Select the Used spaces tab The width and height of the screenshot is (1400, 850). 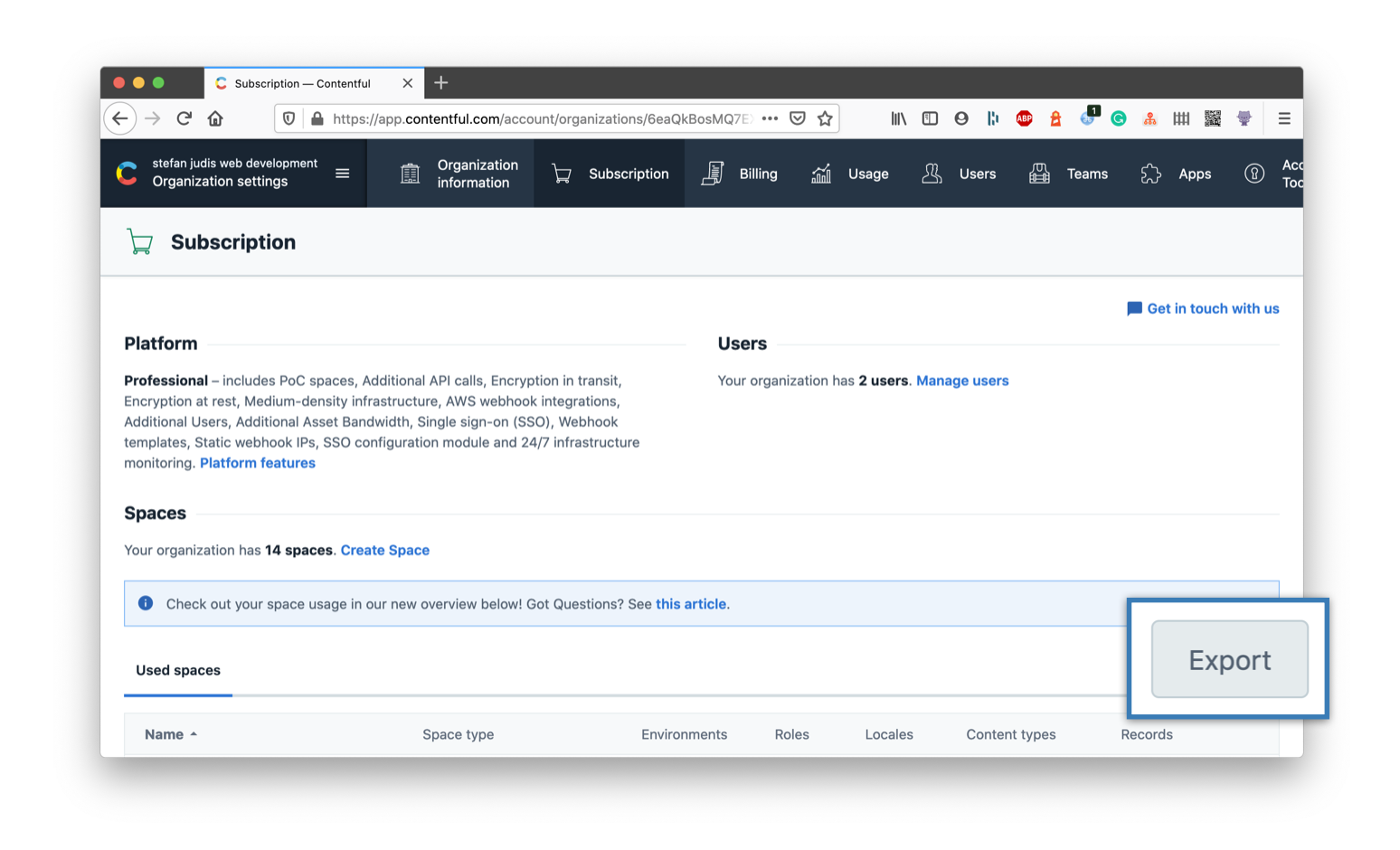click(178, 670)
